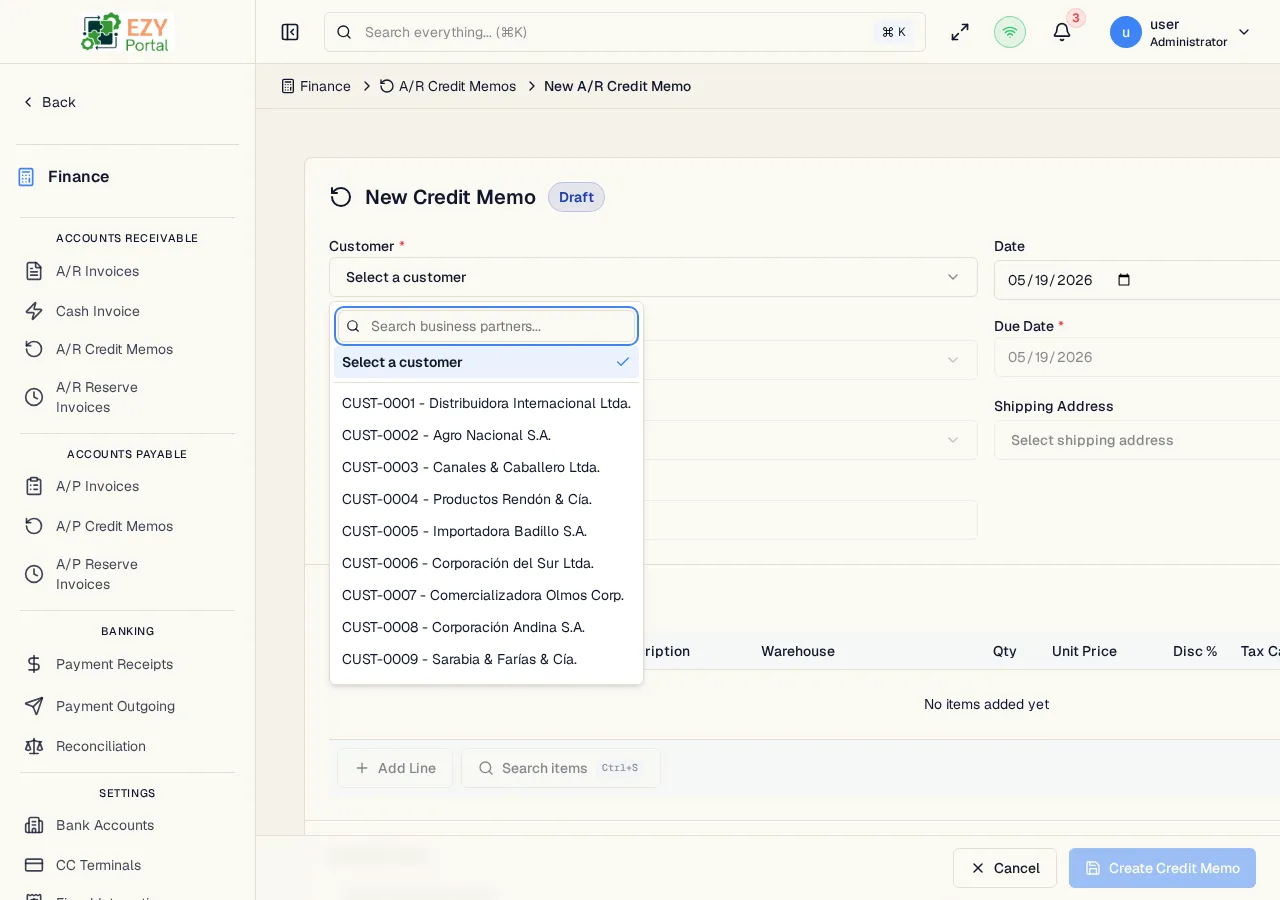Open CC Terminals in sidebar
Screen dimensions: 1280x900
coord(98,865)
